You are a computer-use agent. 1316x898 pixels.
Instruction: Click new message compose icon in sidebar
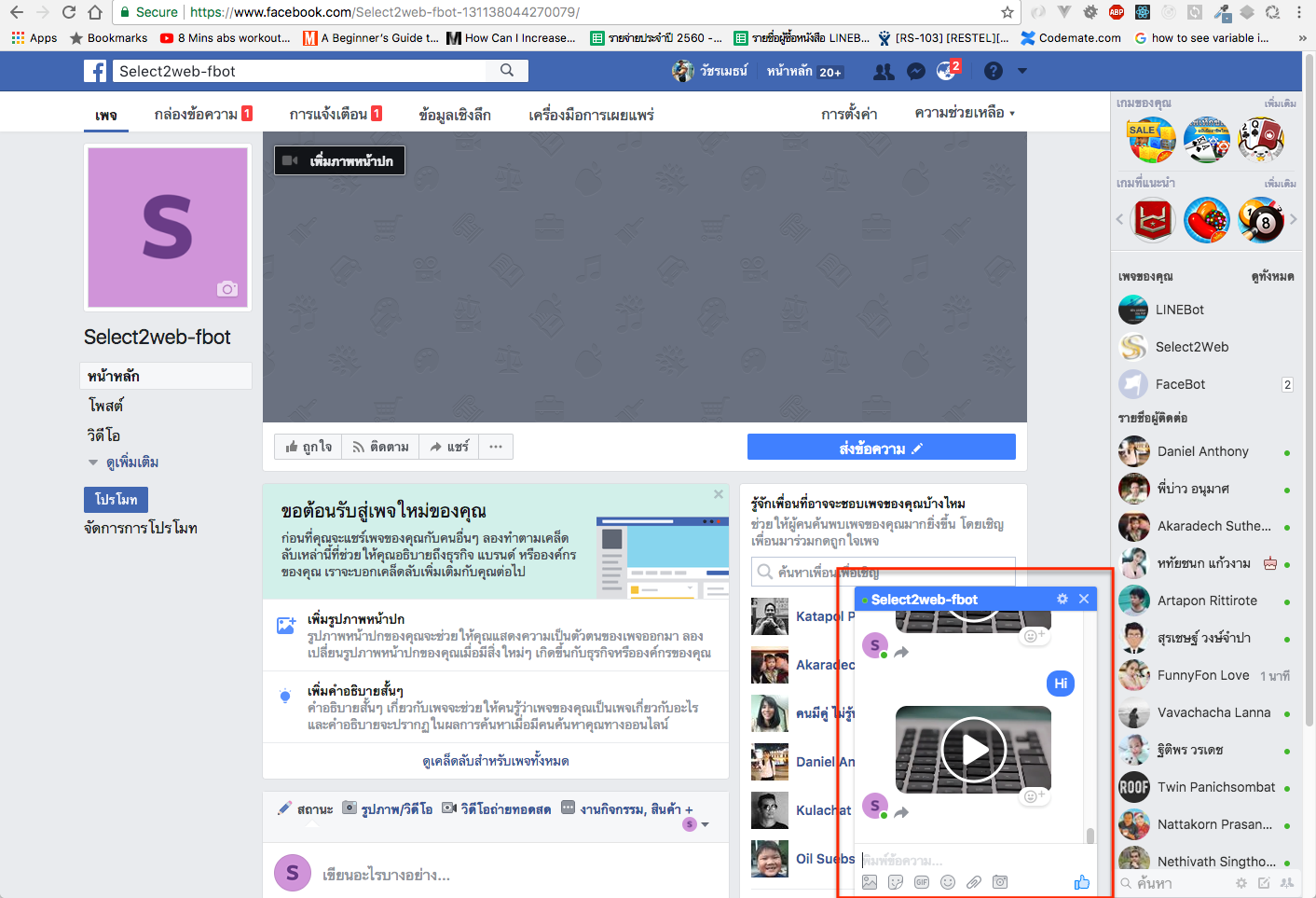(x=1264, y=882)
